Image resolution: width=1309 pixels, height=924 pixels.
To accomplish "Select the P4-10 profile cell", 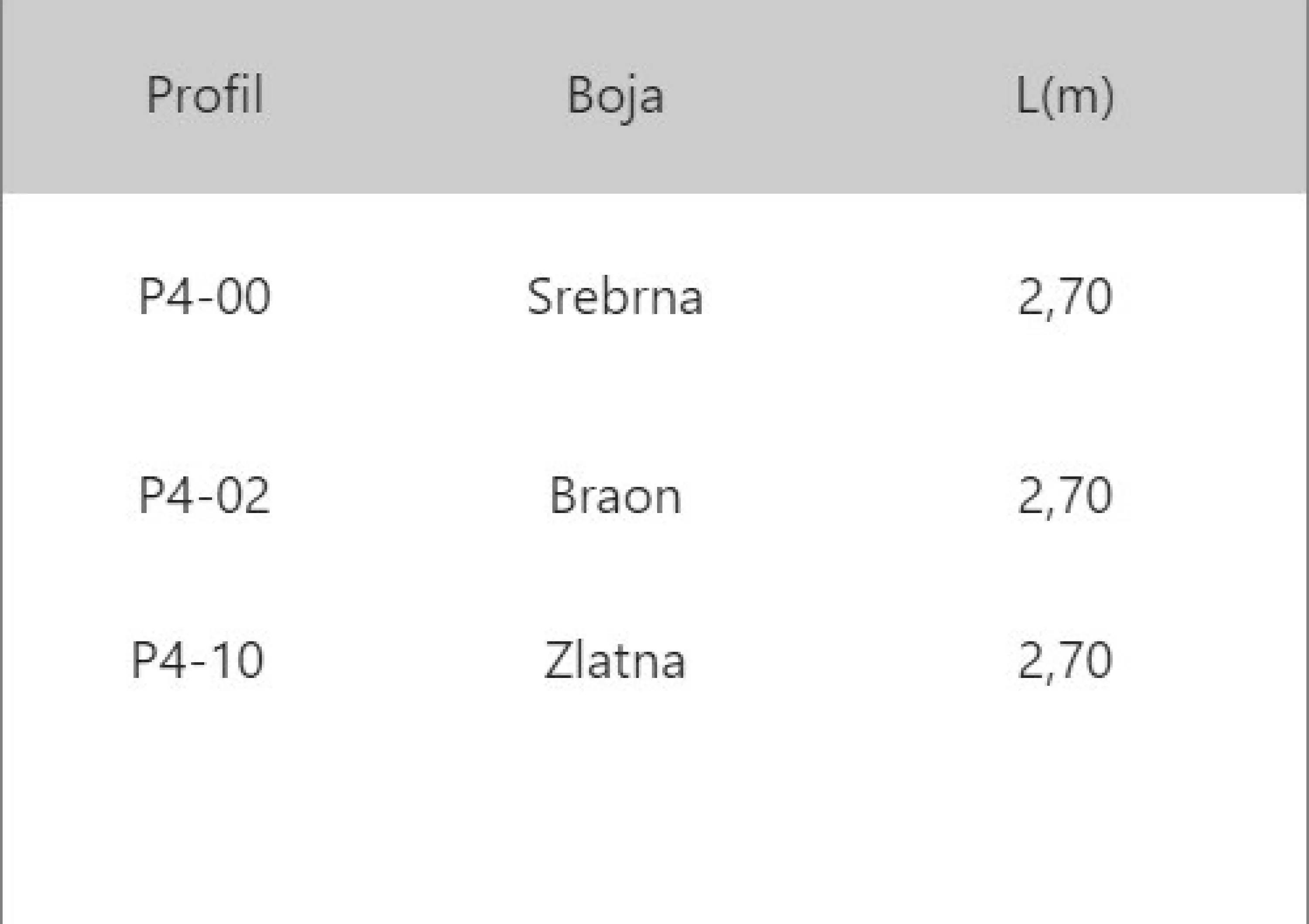I will click(x=197, y=660).
